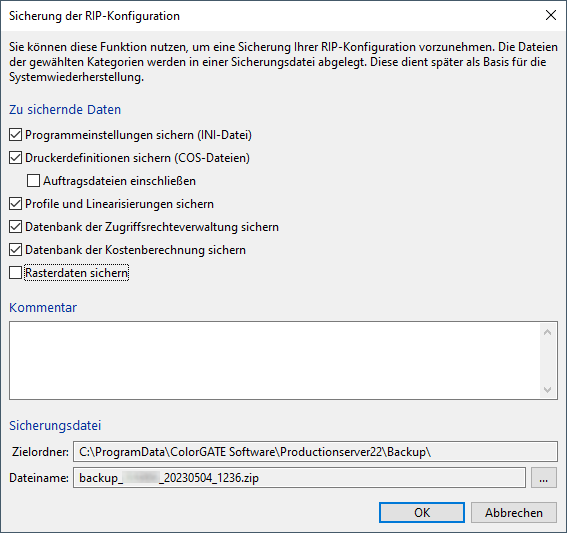Viewport: 567px width, 533px height.
Task: Uncheck Profile und Linearisierungen sichern
Action: click(15, 204)
